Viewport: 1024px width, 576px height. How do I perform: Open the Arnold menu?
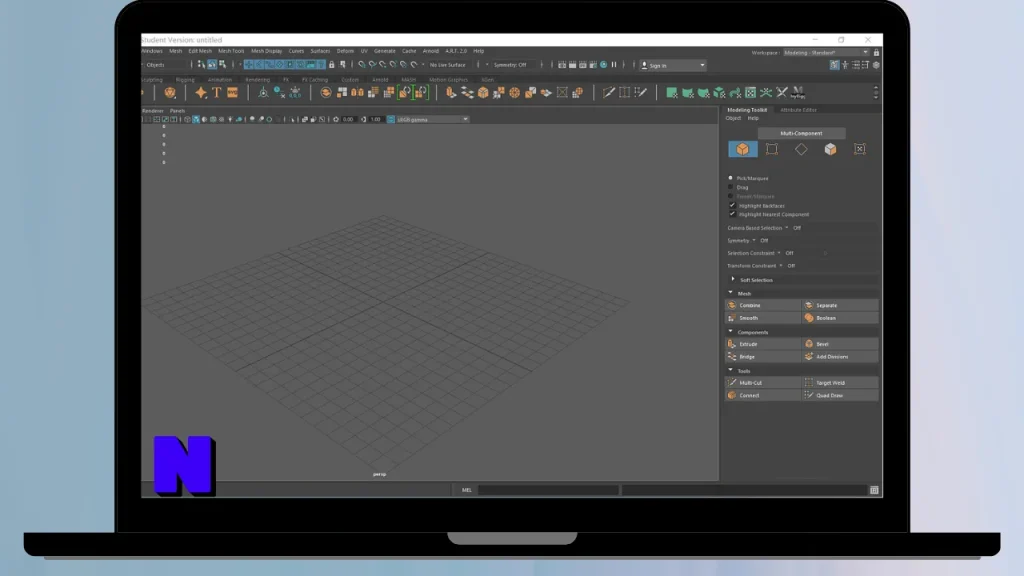pos(430,51)
